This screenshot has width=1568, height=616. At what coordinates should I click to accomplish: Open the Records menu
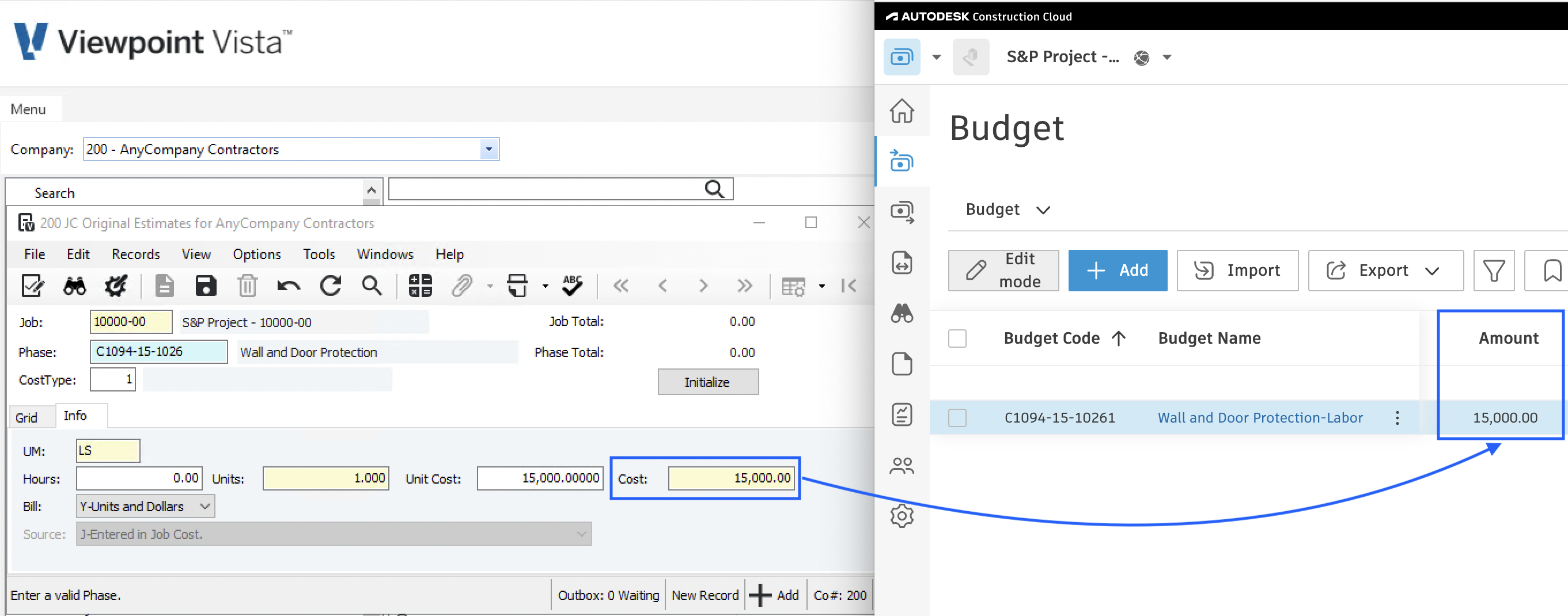(x=136, y=253)
